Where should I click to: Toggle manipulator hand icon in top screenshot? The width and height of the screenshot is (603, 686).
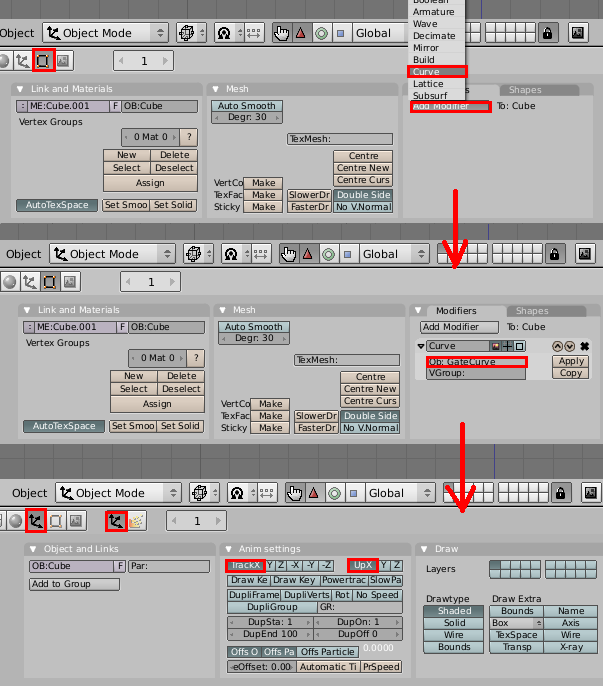[x=281, y=33]
